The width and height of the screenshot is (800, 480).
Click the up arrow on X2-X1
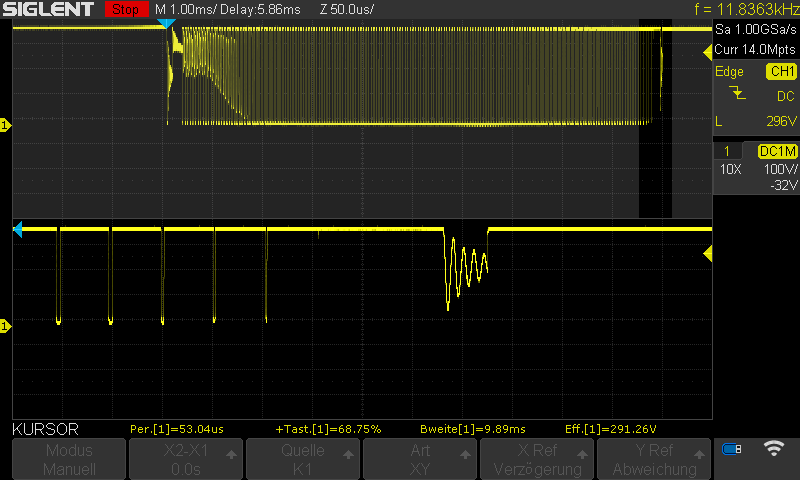(231, 454)
